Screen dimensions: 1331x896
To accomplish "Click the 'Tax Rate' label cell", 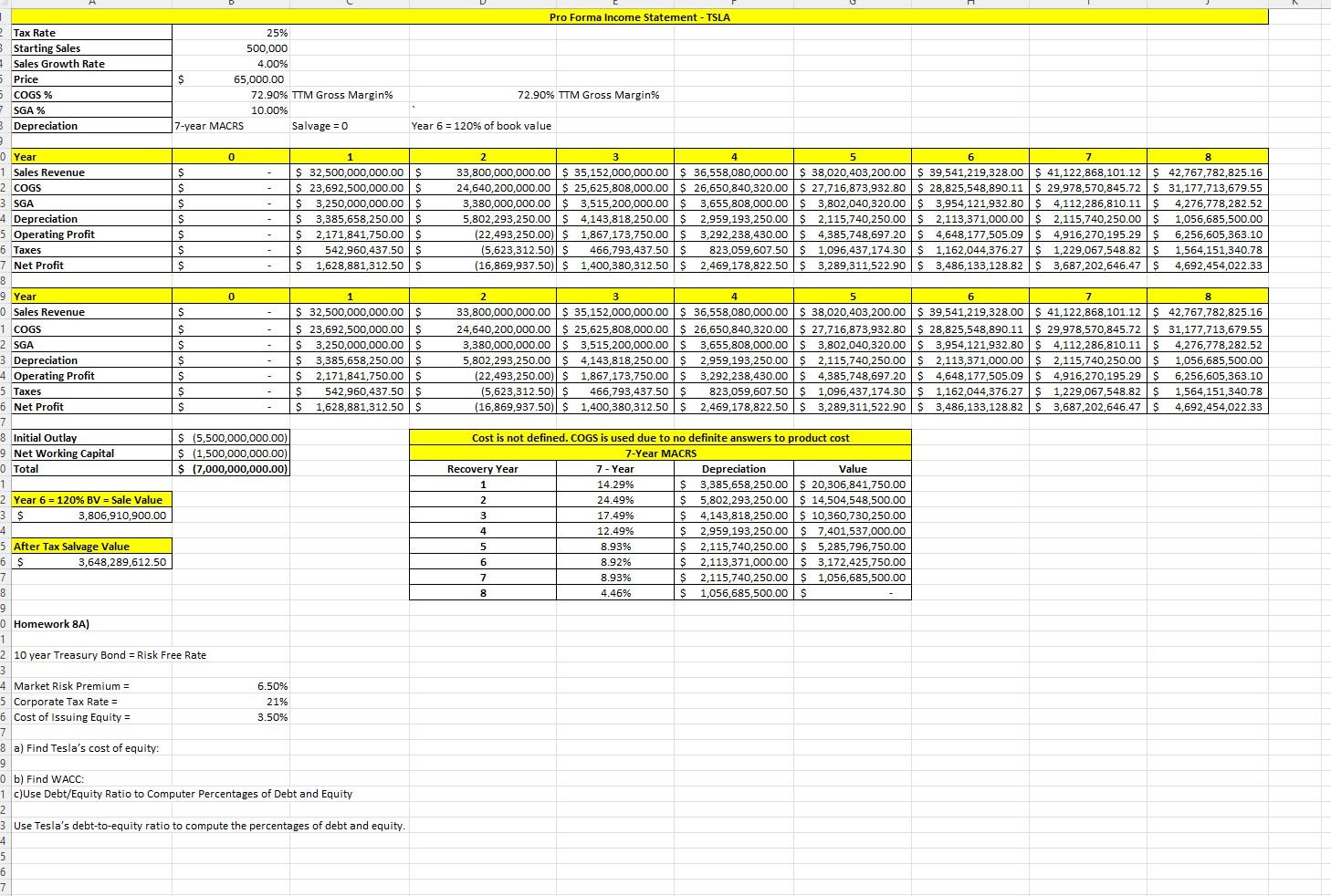I will pyautogui.click(x=91, y=33).
